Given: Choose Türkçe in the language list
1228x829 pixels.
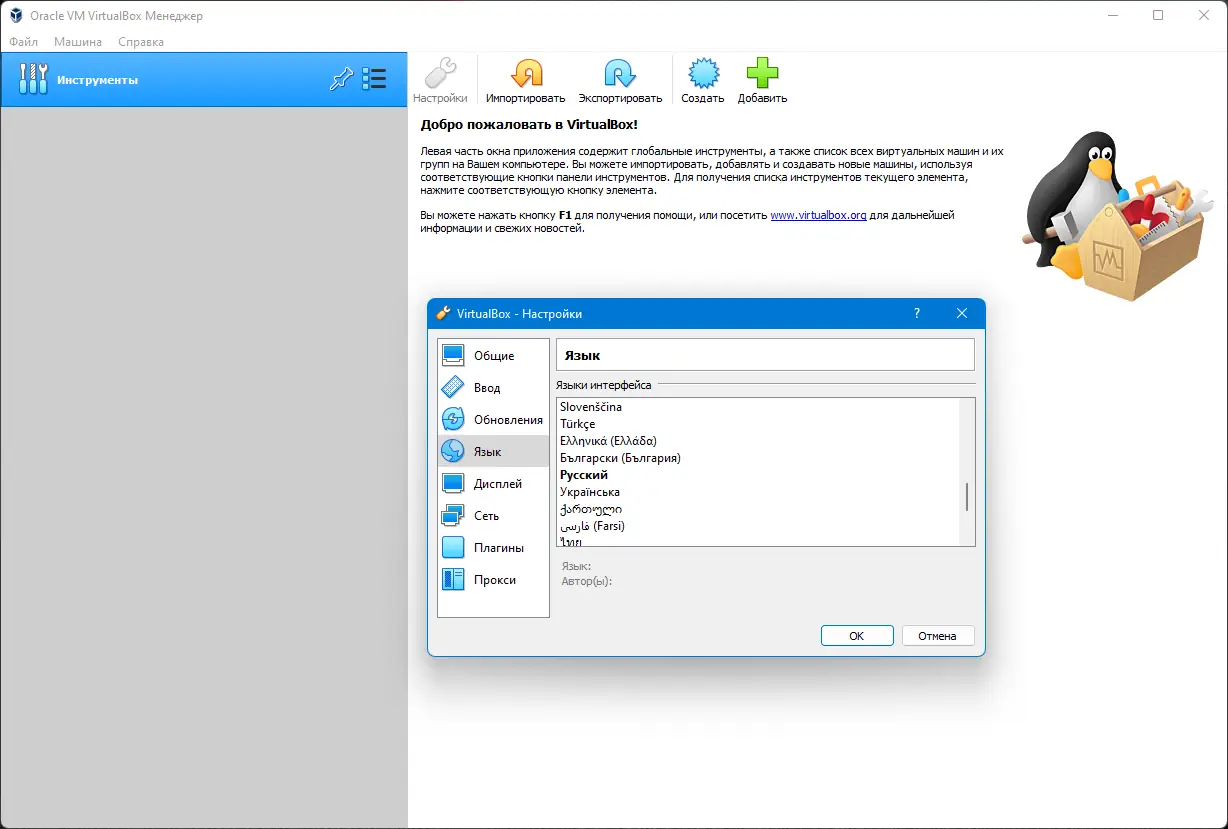Looking at the screenshot, I should pos(757,424).
